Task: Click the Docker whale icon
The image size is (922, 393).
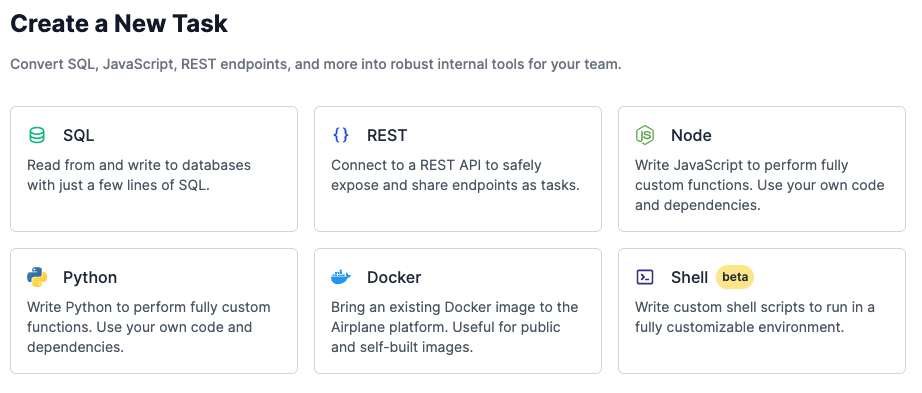Action: point(340,277)
